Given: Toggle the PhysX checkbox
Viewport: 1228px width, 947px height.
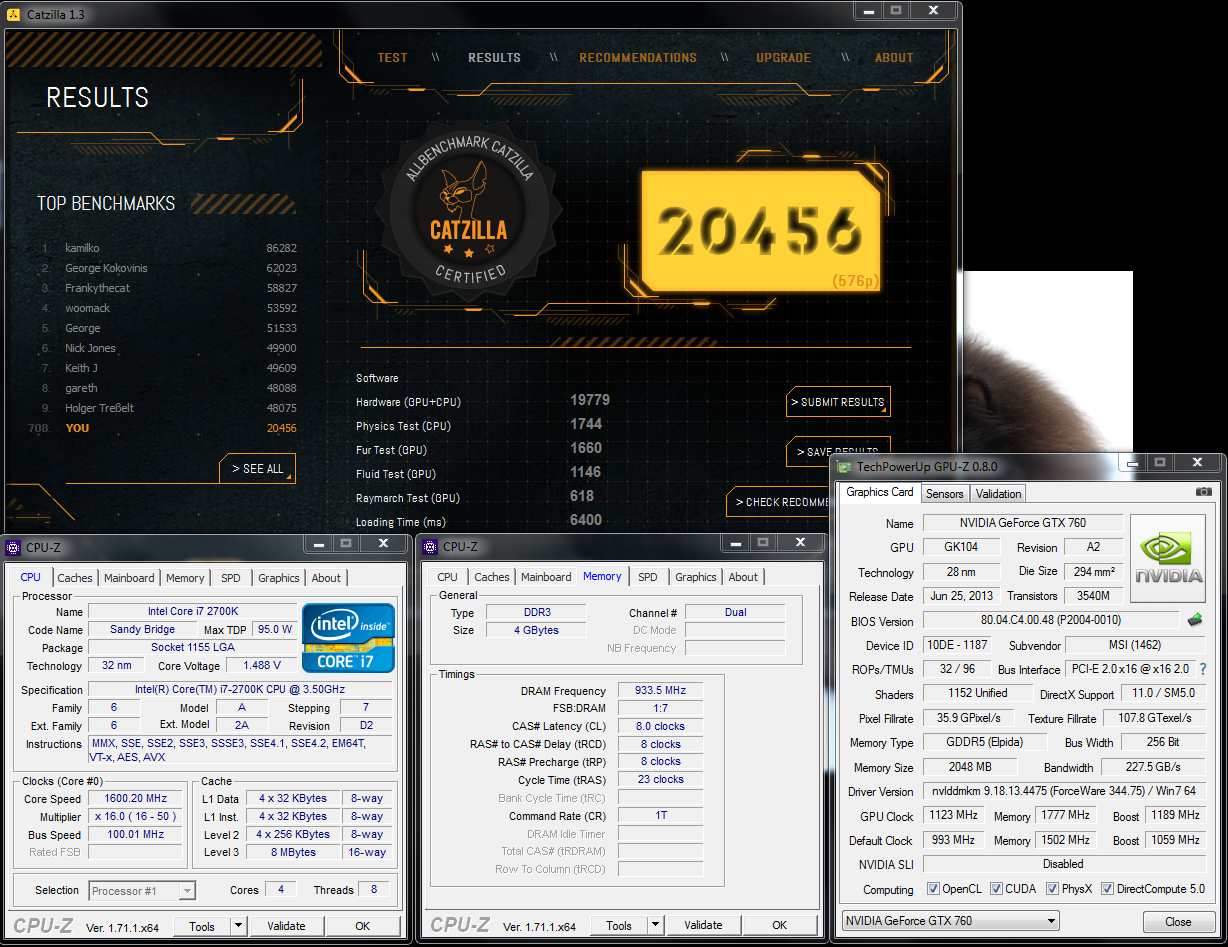Looking at the screenshot, I should (1052, 888).
